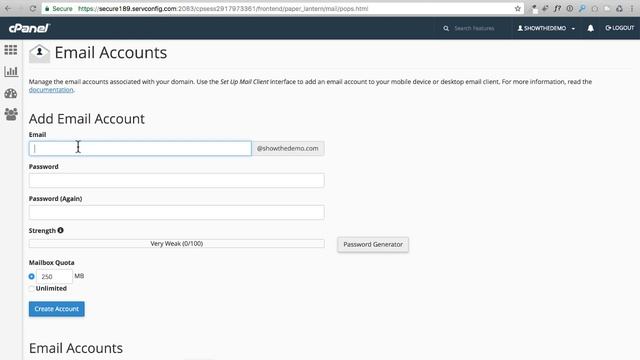The image size is (640, 360).
Task: Select the 250 MB quota radio button
Action: click(31, 276)
